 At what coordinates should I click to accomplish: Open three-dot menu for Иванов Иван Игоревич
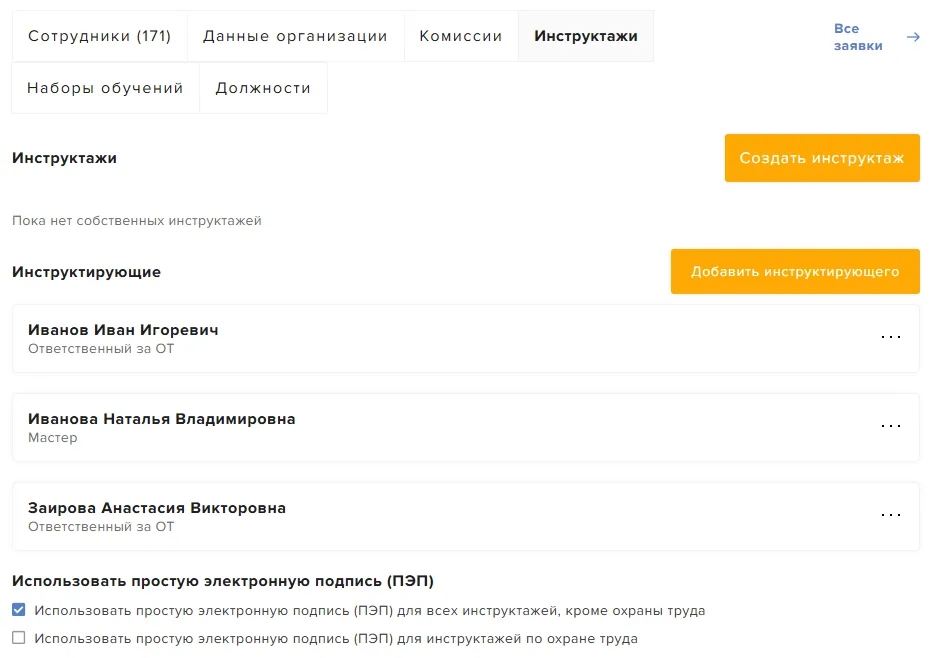pos(891,337)
